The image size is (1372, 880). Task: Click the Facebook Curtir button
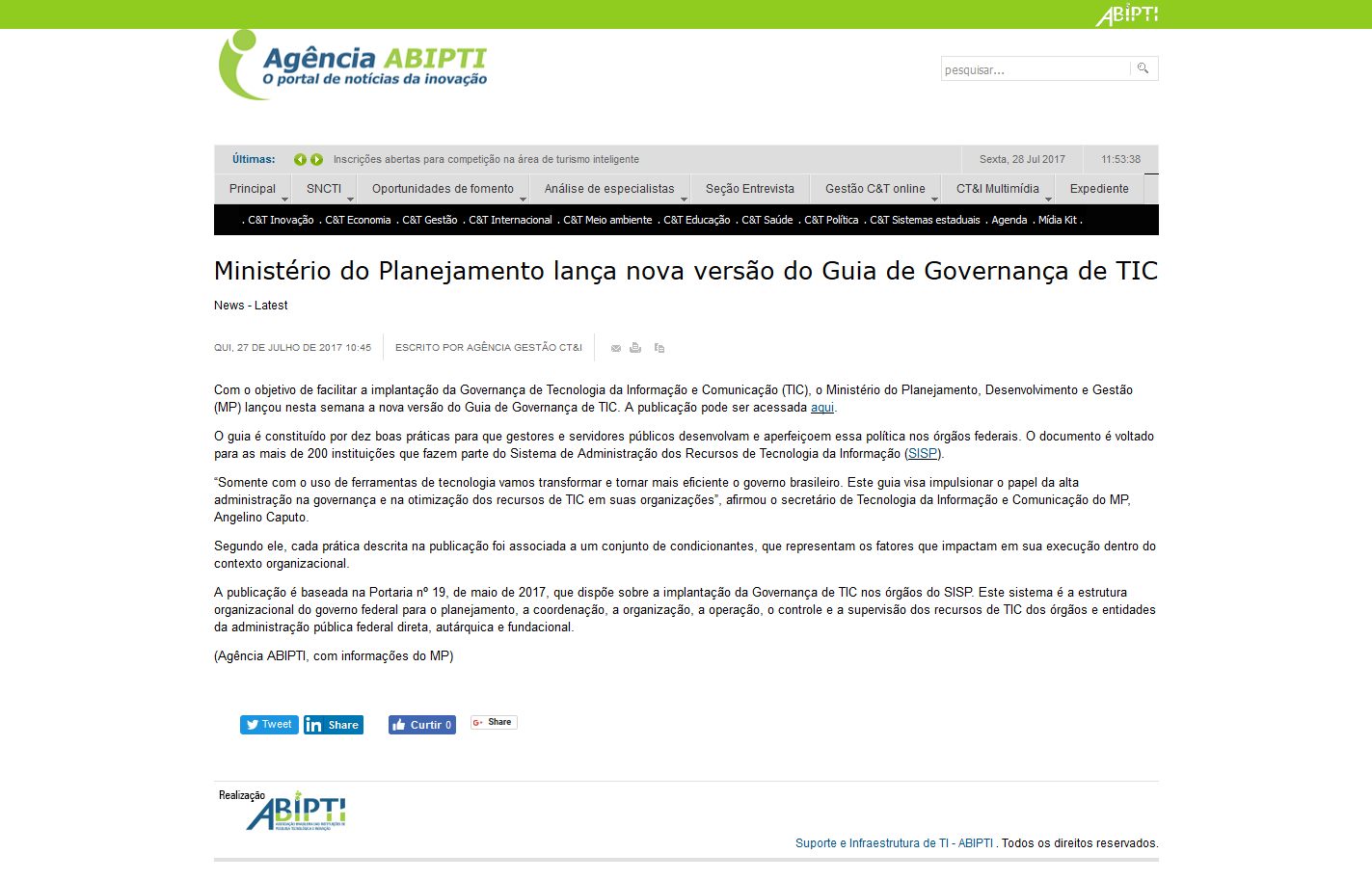point(422,725)
